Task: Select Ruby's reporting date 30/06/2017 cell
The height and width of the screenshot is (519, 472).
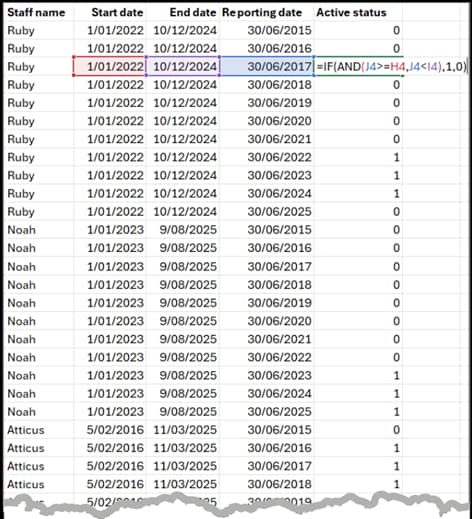Action: pos(267,67)
